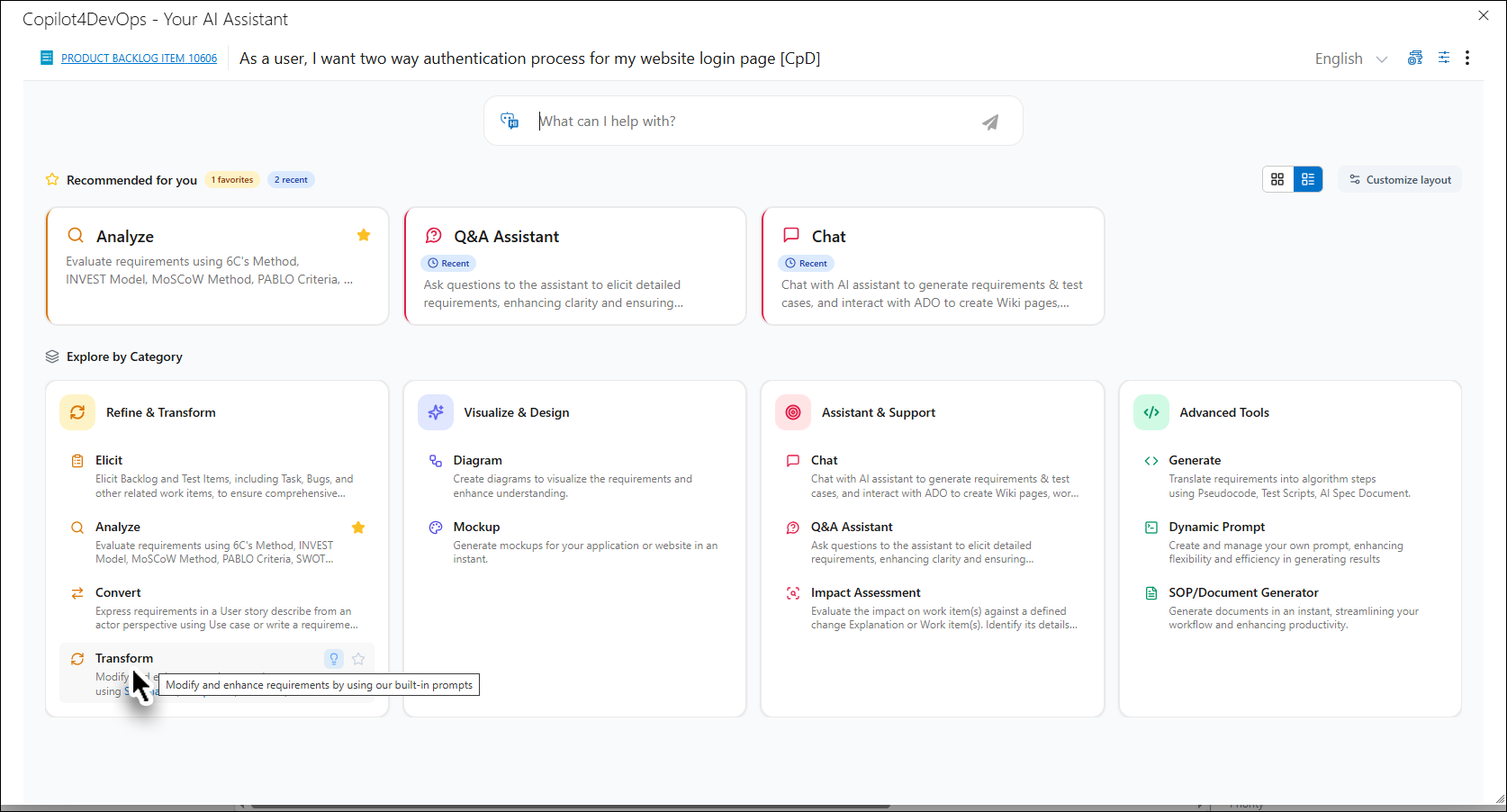The image size is (1507, 812).
Task: Expand the English language dropdown
Action: tap(1350, 59)
